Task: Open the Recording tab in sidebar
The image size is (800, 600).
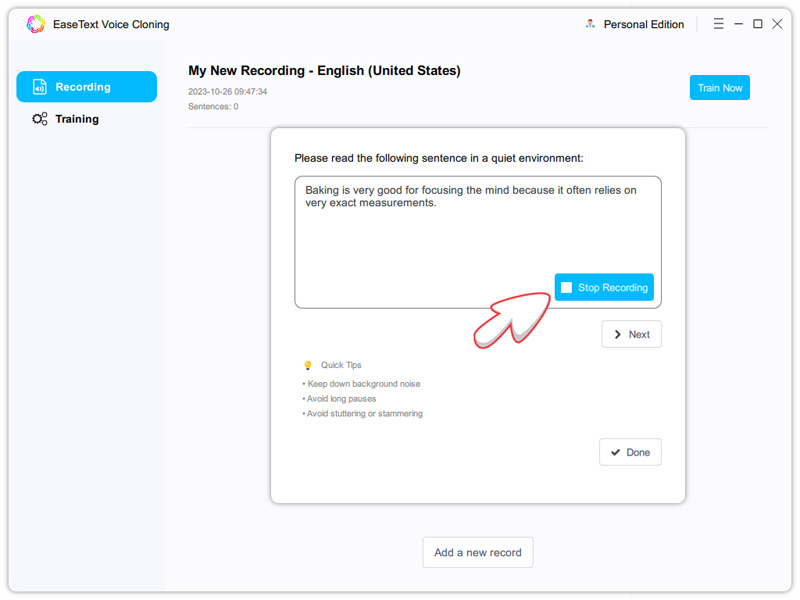Action: (x=87, y=87)
